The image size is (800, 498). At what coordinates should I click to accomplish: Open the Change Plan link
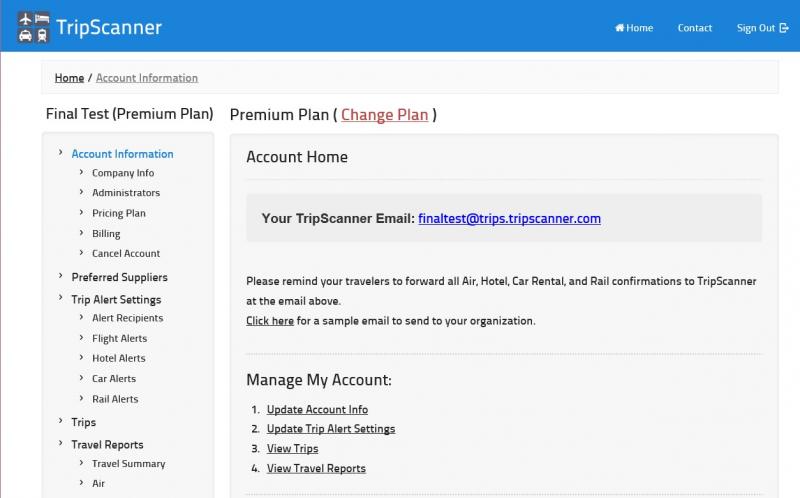tap(385, 115)
